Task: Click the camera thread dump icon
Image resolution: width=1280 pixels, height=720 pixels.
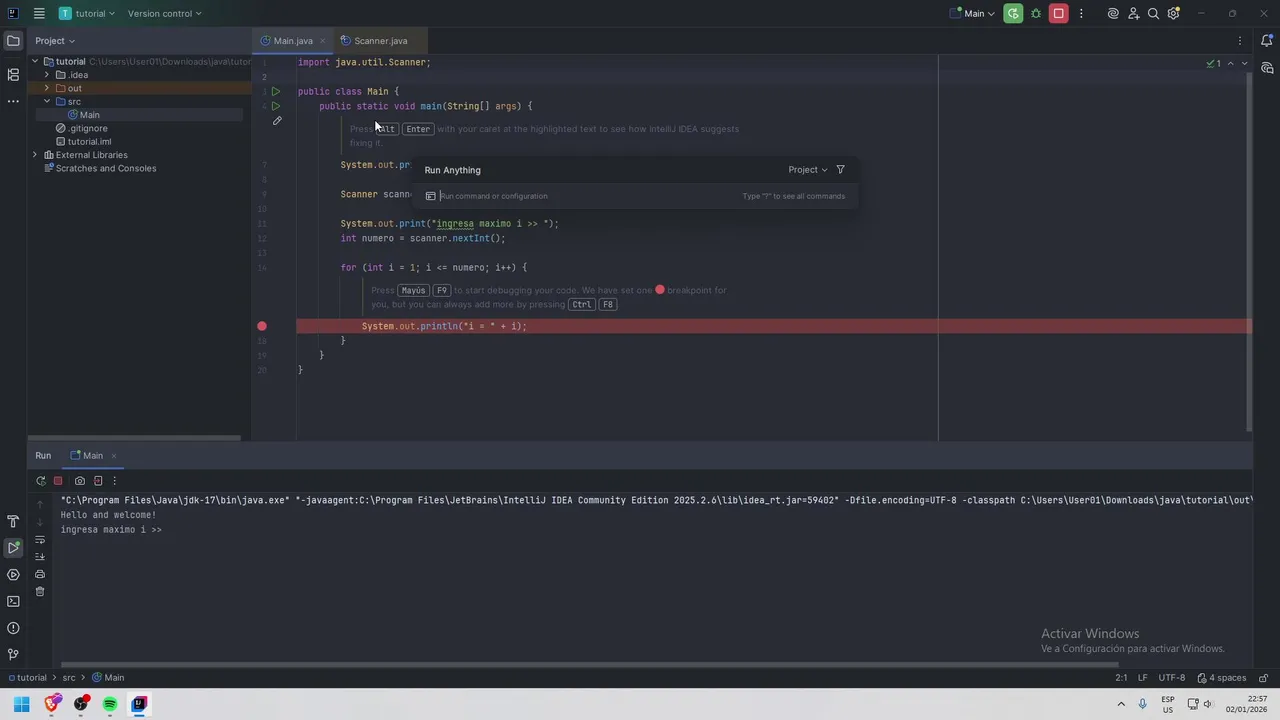Action: coord(80,481)
